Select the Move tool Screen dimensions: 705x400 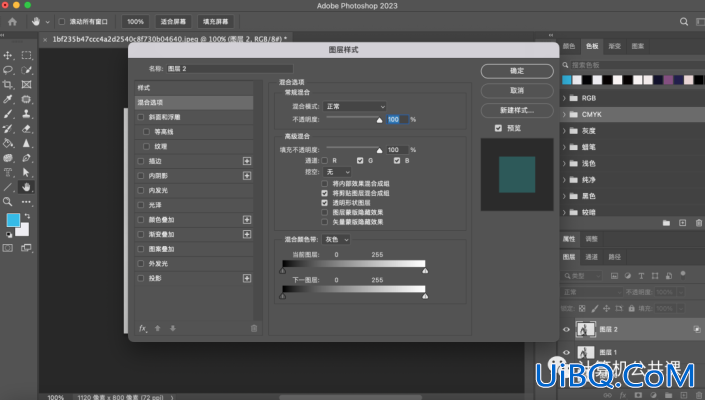coord(8,55)
